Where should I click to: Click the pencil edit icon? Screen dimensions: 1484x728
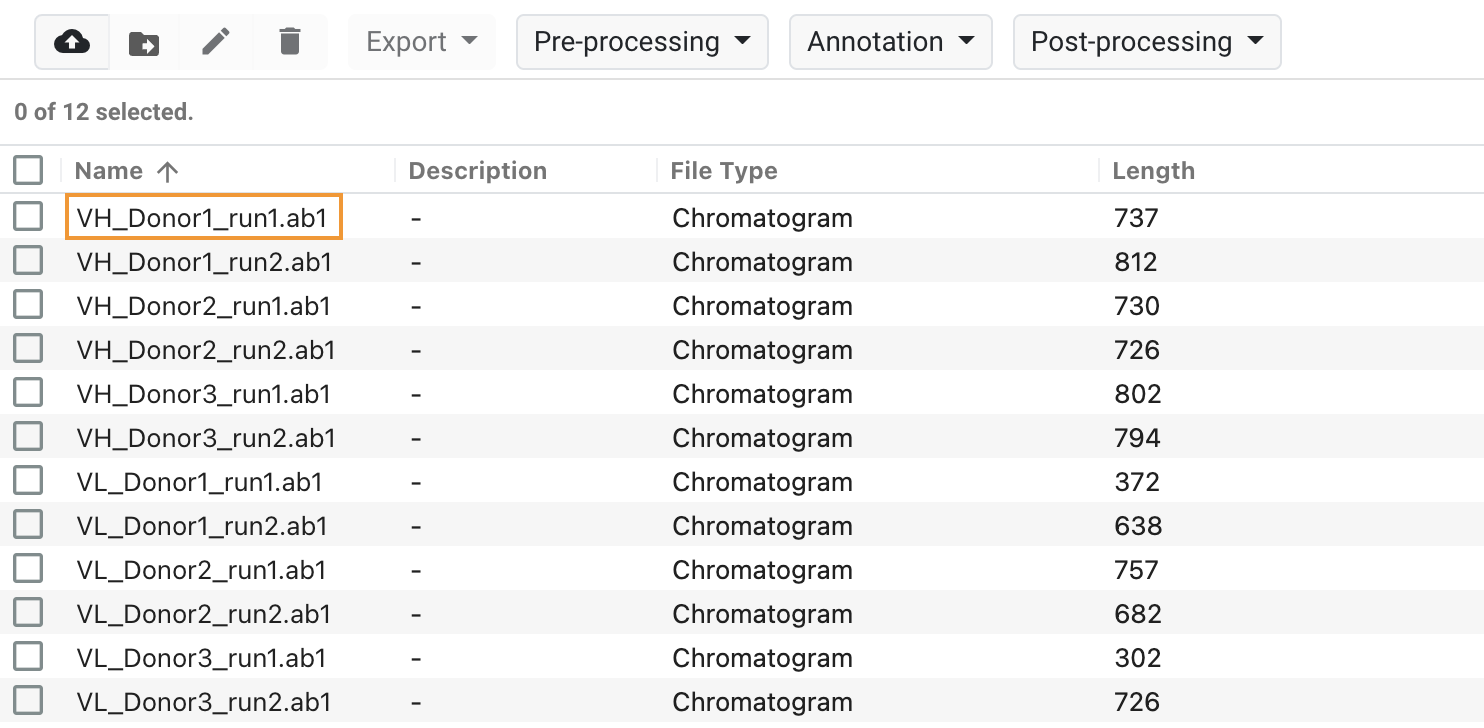point(216,42)
